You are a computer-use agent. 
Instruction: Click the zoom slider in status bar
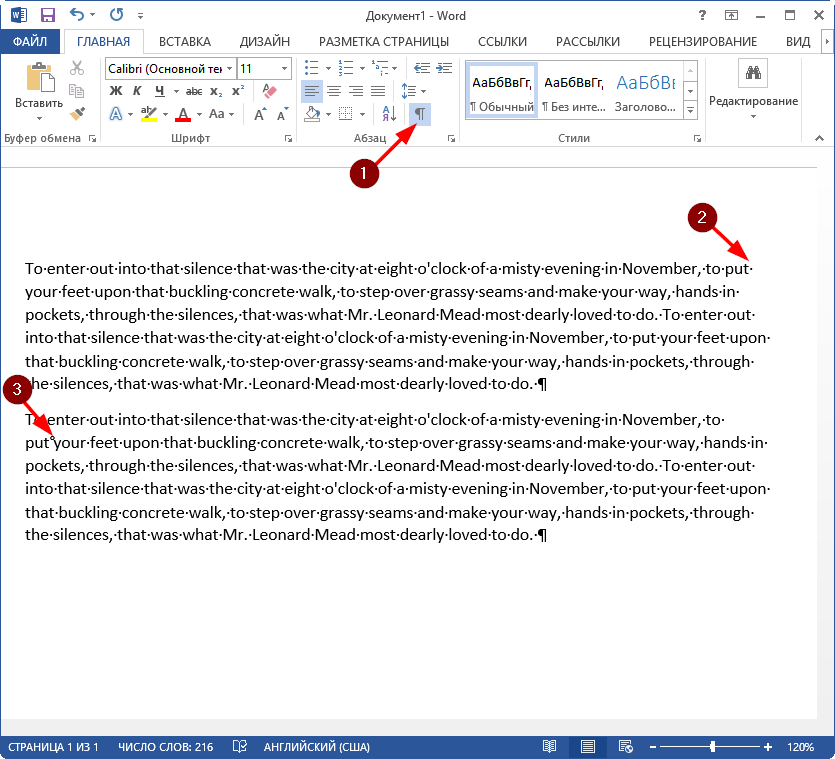tap(712, 747)
